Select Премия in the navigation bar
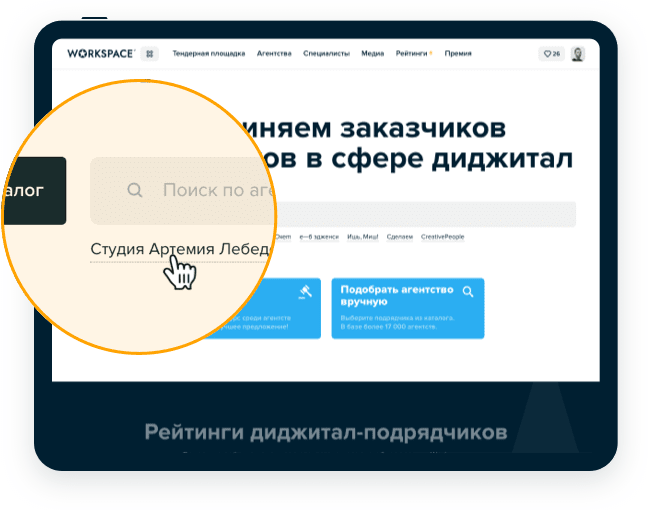The width and height of the screenshot is (648, 510). [458, 54]
